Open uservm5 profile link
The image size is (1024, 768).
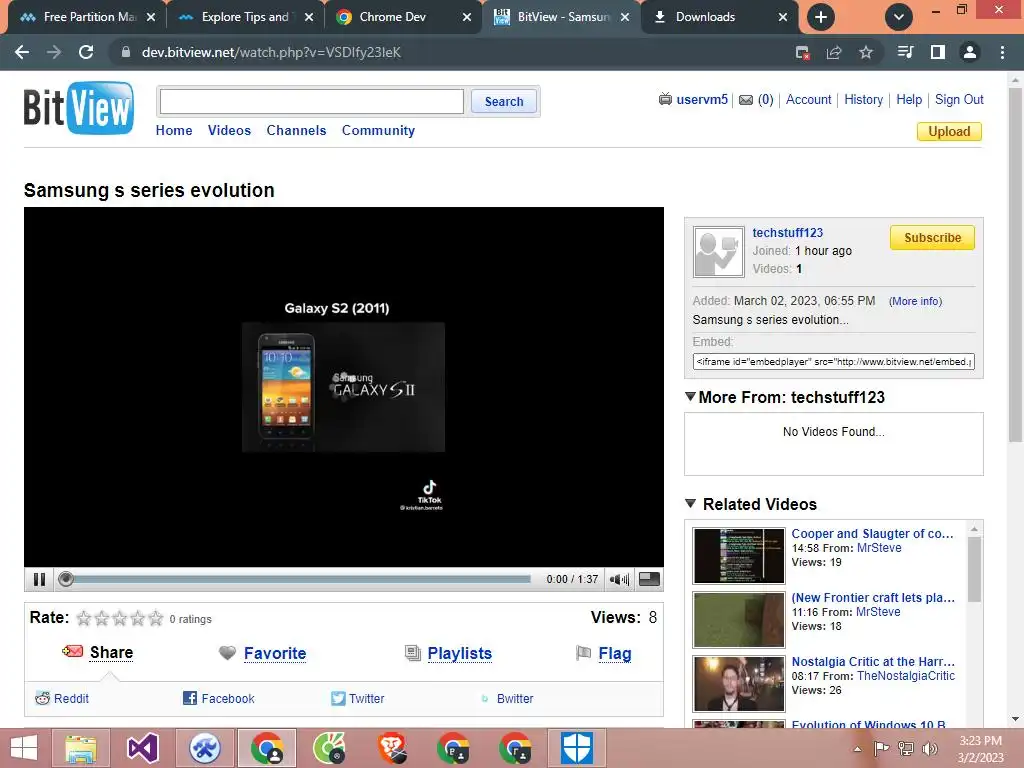pos(702,99)
